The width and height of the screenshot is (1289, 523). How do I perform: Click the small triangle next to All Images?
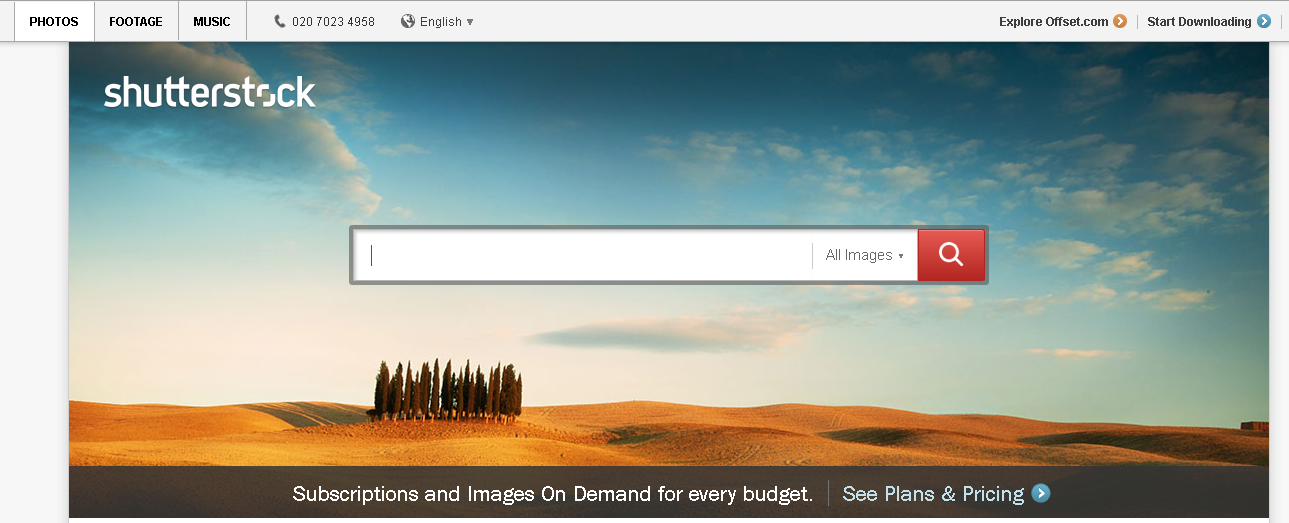click(x=901, y=256)
